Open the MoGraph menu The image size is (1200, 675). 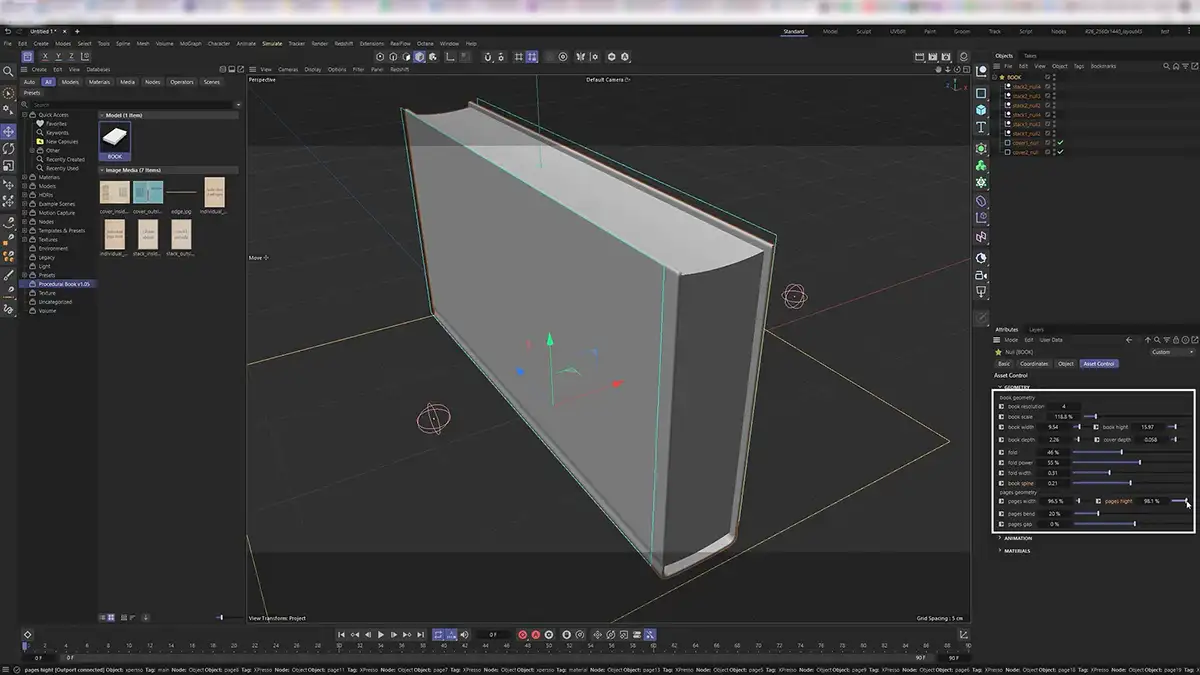pos(190,44)
